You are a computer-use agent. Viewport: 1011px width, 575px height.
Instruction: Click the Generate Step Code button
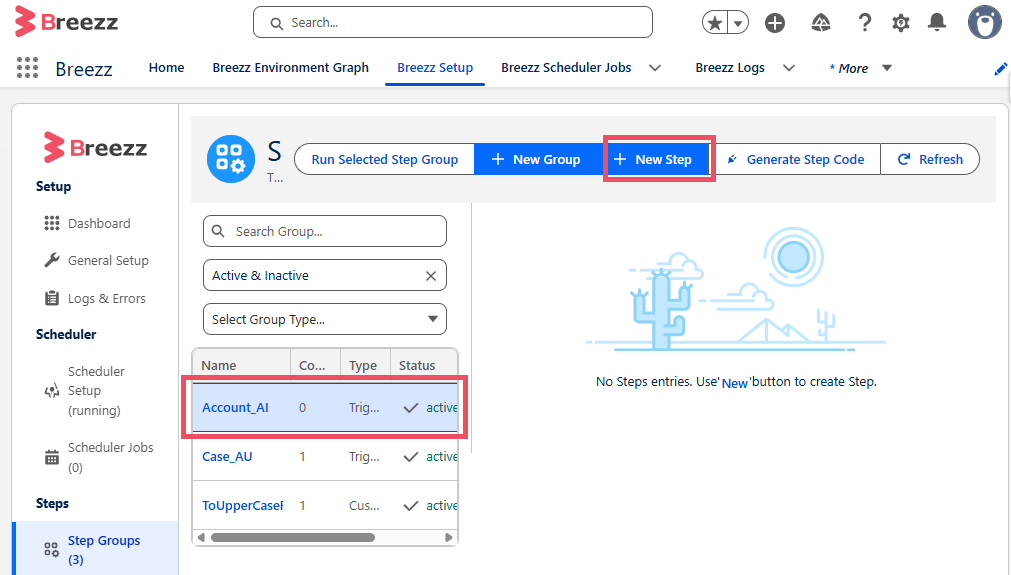tap(796, 159)
